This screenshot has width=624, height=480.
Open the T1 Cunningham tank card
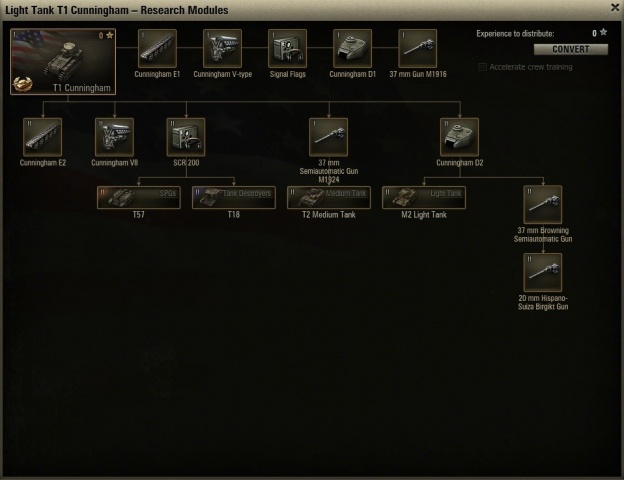point(63,61)
